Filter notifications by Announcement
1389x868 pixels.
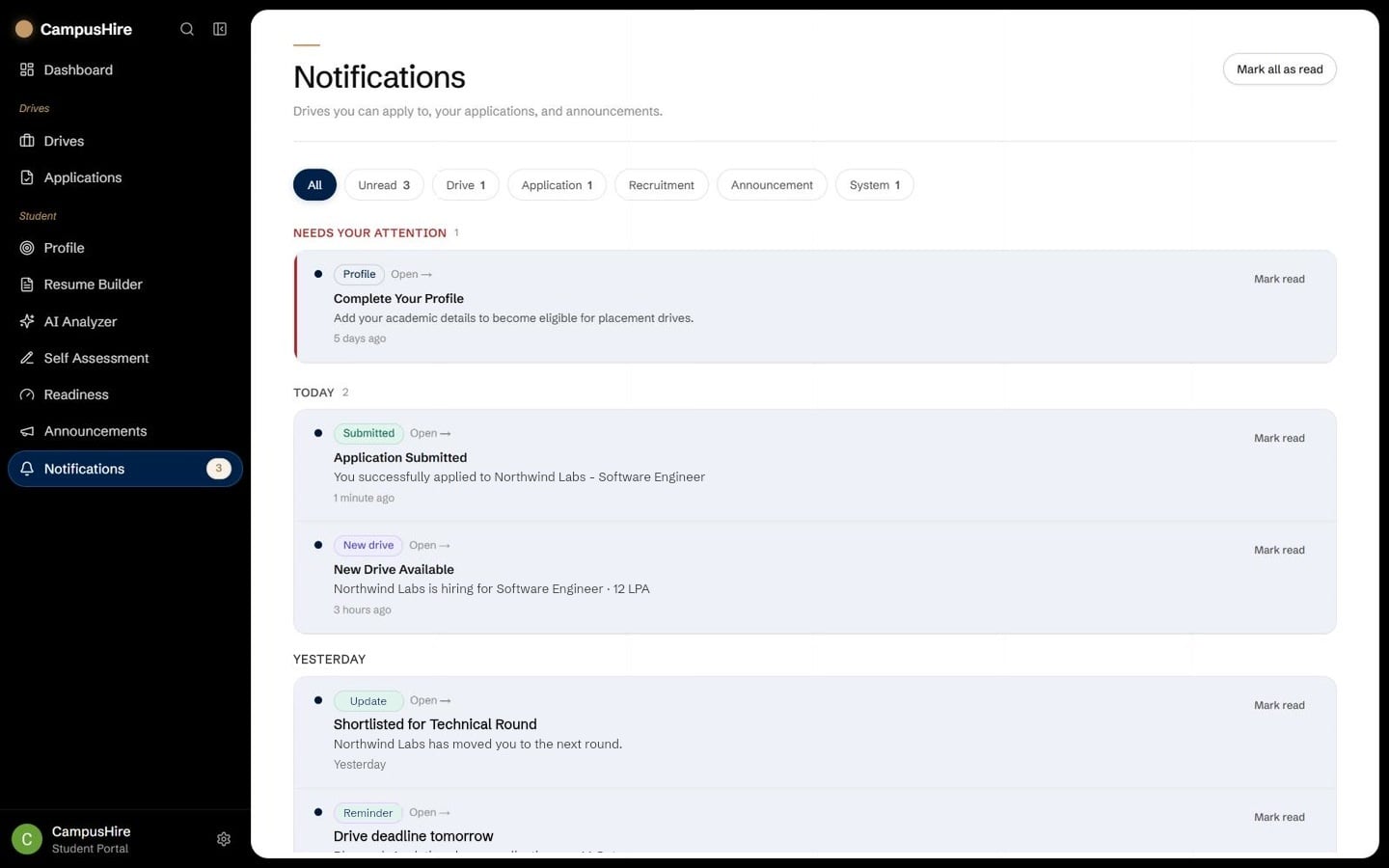coord(772,185)
